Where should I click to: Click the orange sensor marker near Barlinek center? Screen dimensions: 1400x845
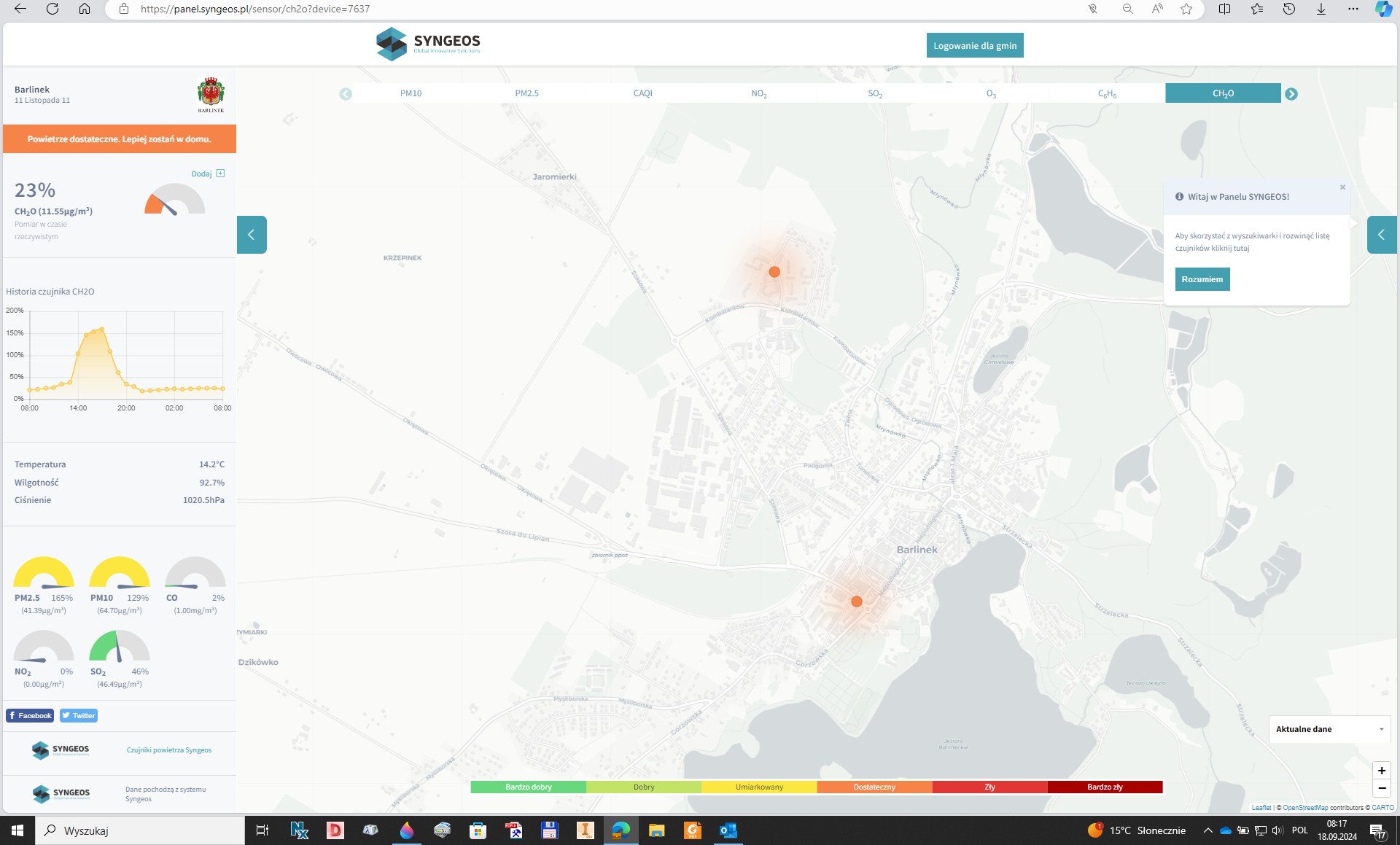(x=857, y=601)
